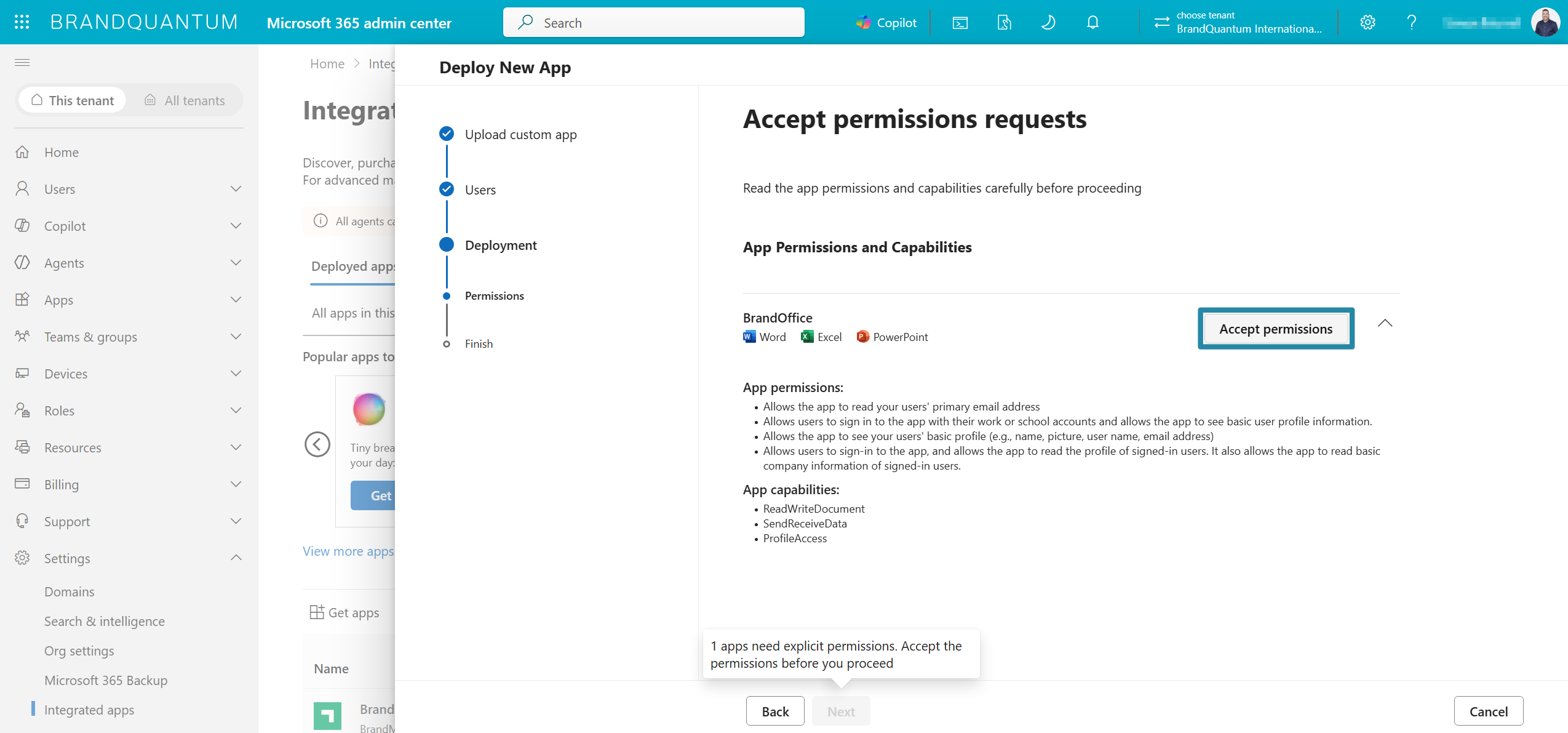Open Domains under Settings
This screenshot has width=1568, height=733.
pos(70,591)
